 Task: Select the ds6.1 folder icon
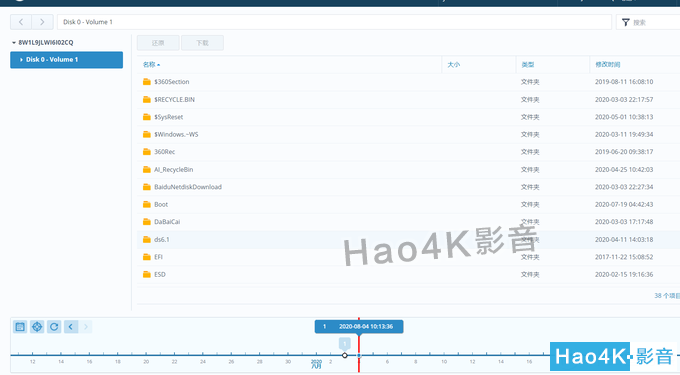(x=147, y=239)
